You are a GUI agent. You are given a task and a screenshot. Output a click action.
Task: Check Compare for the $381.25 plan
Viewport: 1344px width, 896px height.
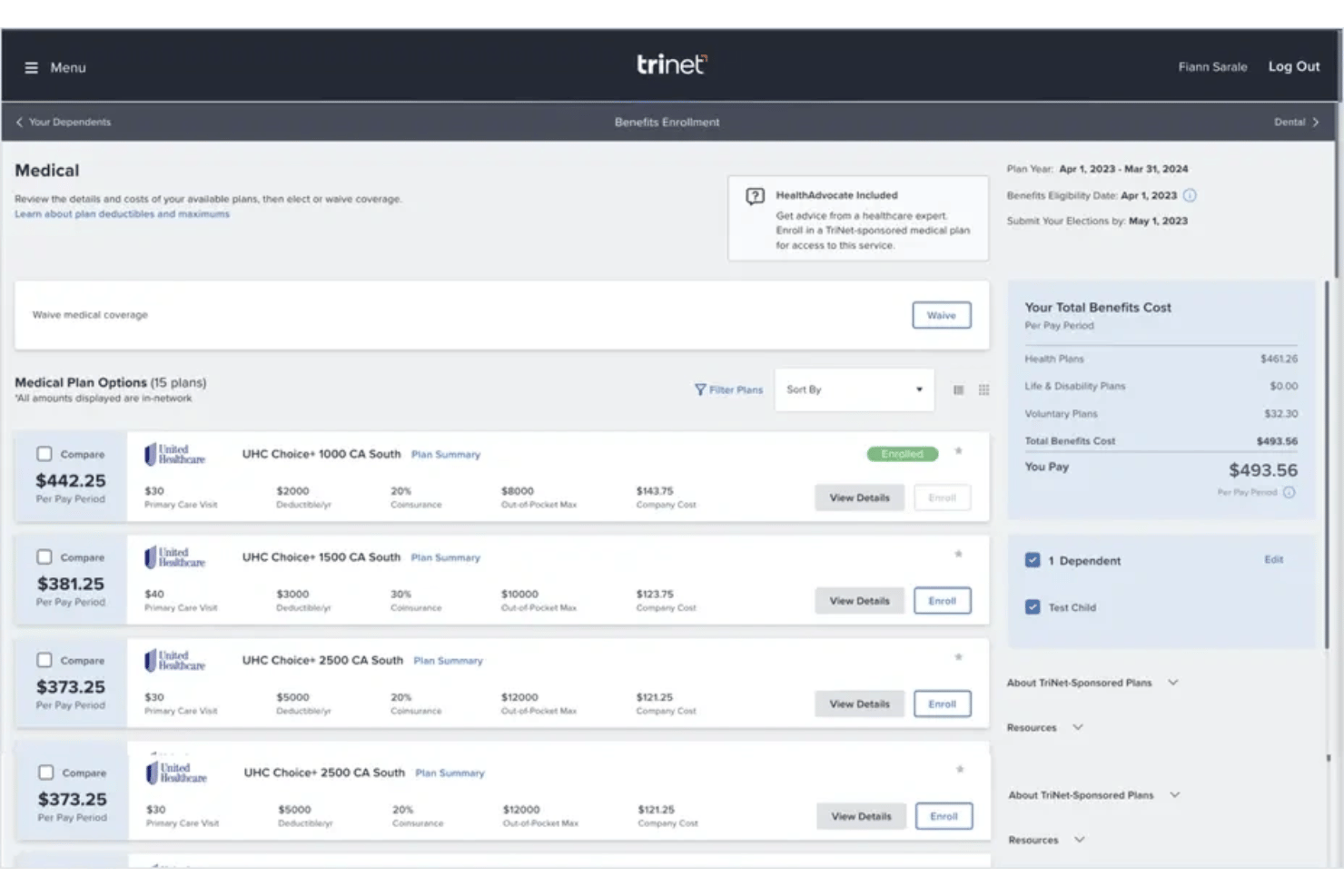click(x=44, y=556)
